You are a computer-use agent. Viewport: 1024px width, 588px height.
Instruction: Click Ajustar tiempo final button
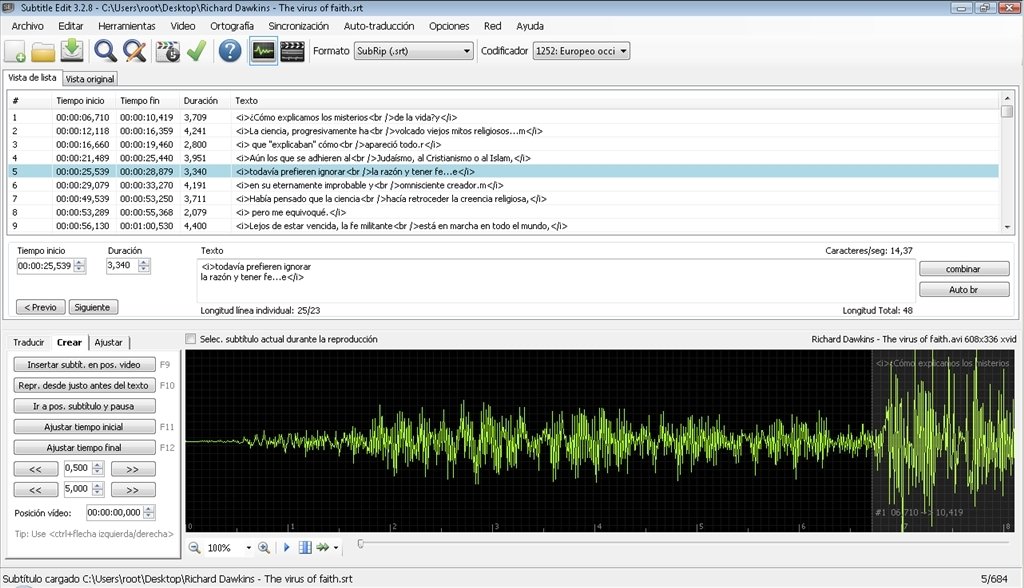coord(84,448)
